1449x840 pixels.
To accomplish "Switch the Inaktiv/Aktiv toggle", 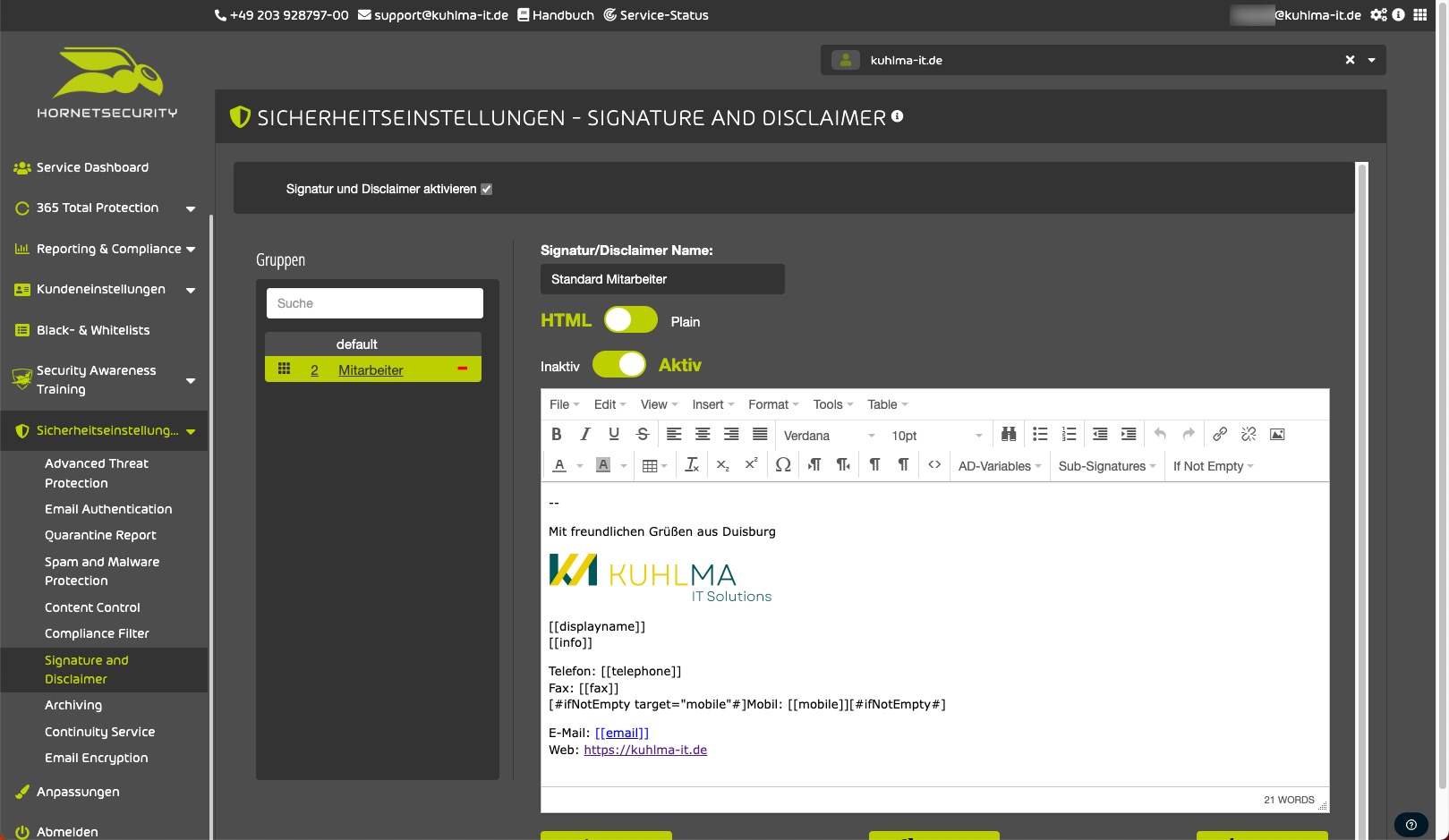I will point(618,364).
